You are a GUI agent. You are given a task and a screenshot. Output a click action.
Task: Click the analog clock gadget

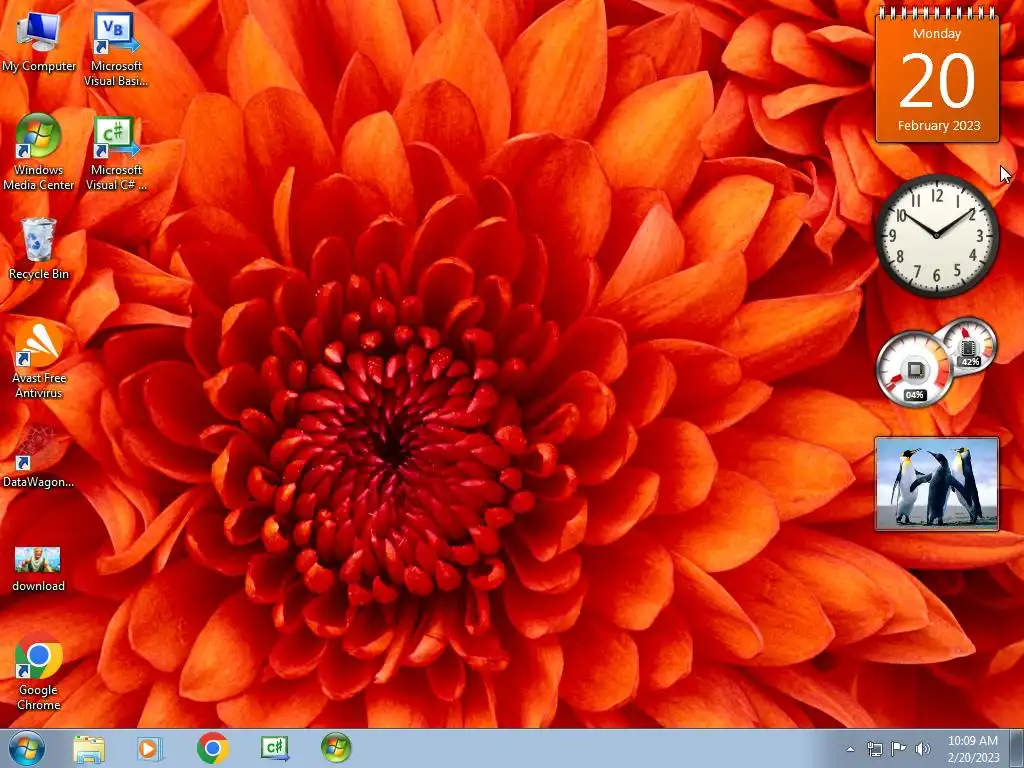tap(936, 235)
